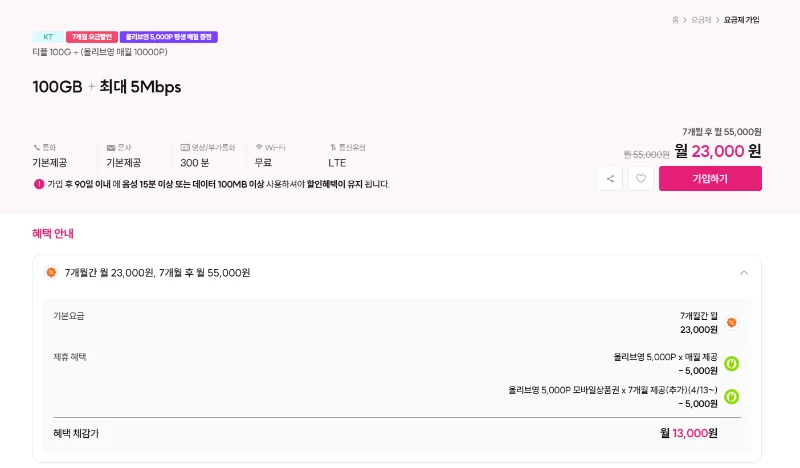Click the LTE value
The image size is (800, 468).
click(x=337, y=163)
